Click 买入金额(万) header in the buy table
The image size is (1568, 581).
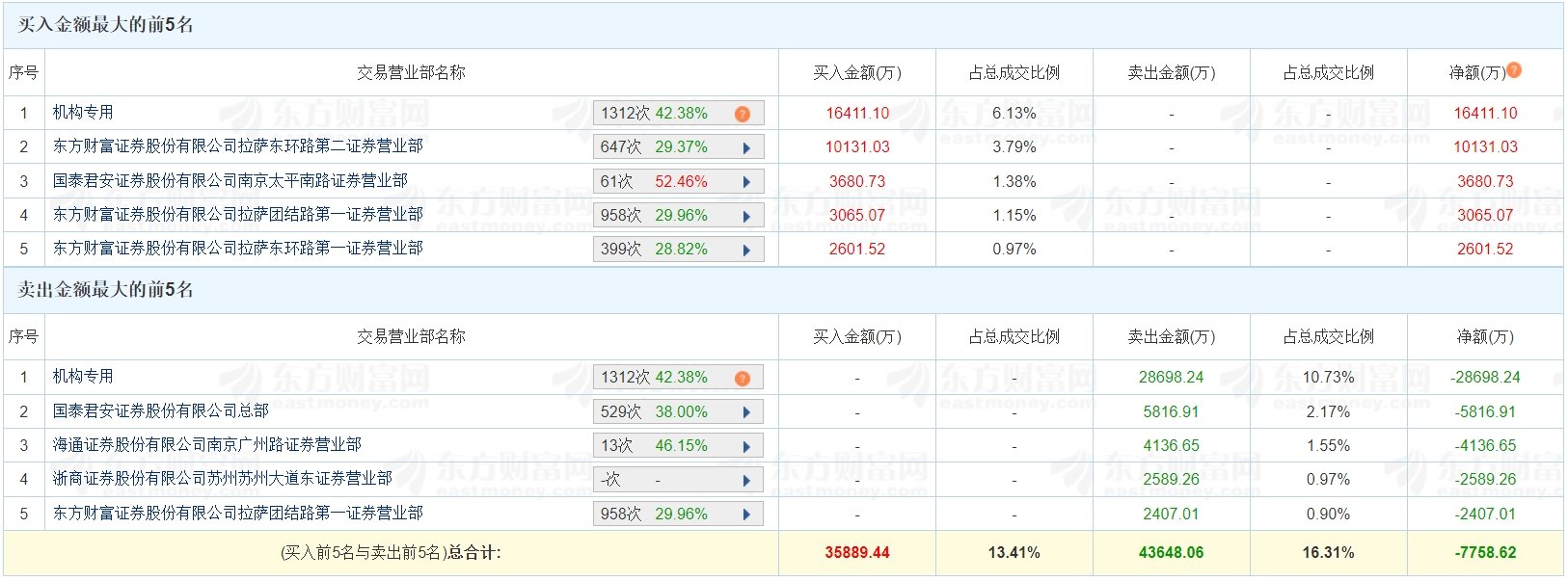point(856,72)
